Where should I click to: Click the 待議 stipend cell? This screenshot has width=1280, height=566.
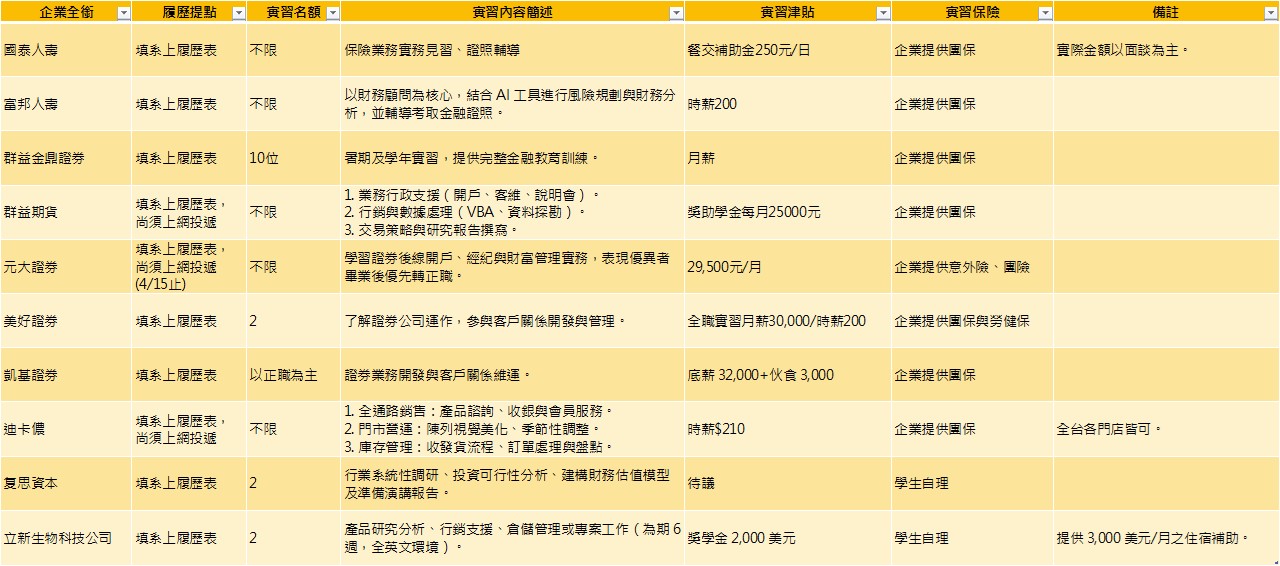click(x=701, y=483)
